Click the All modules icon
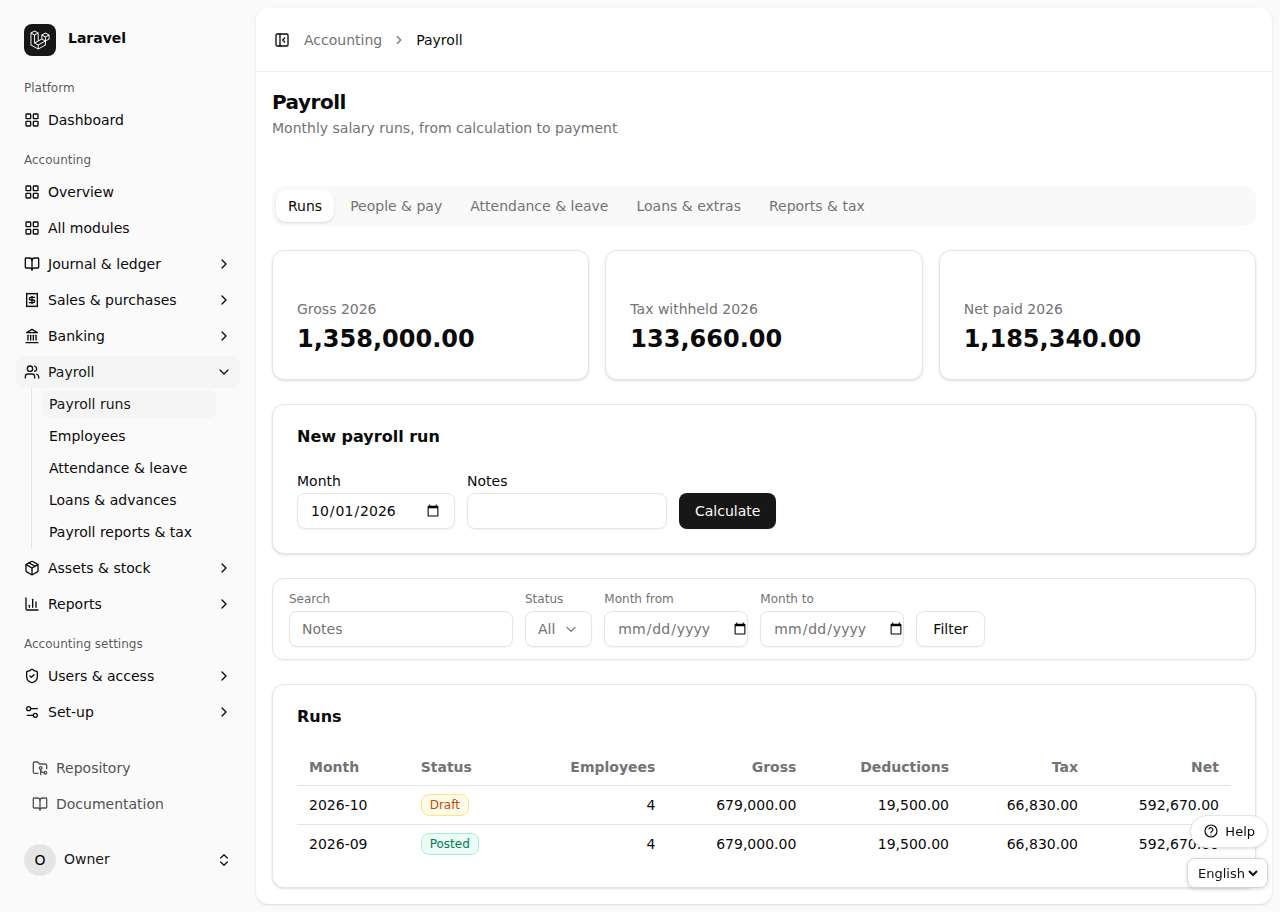Screen dimensions: 1280x912 (x=32, y=228)
